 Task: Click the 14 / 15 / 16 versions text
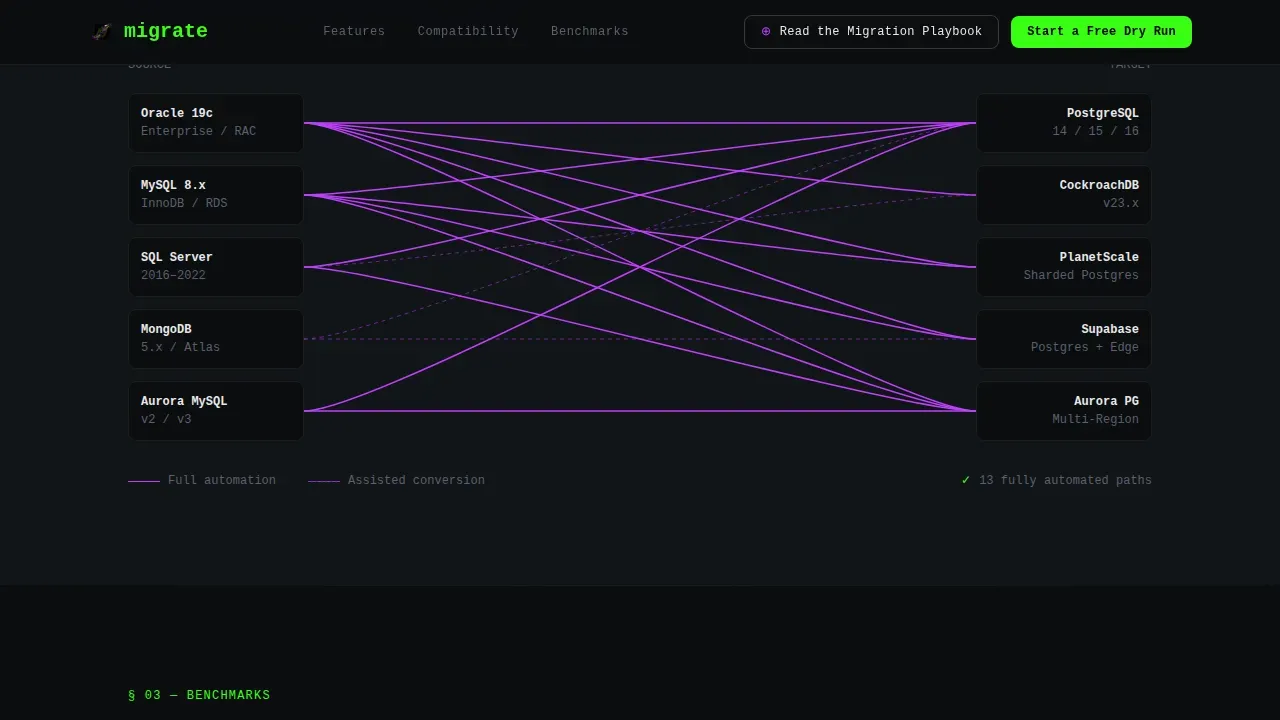tap(1095, 131)
